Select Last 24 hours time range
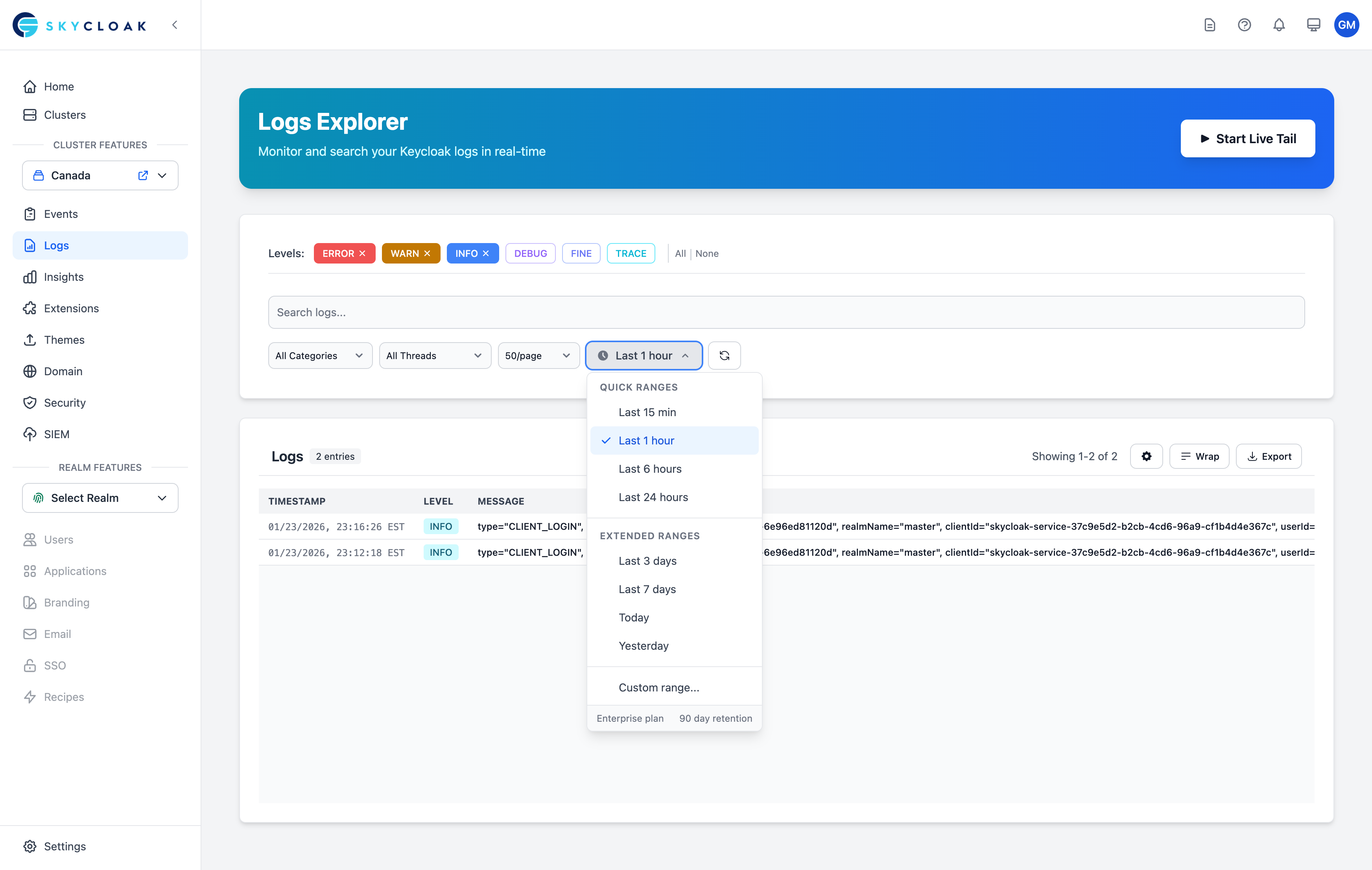Viewport: 1372px width, 870px height. point(653,497)
